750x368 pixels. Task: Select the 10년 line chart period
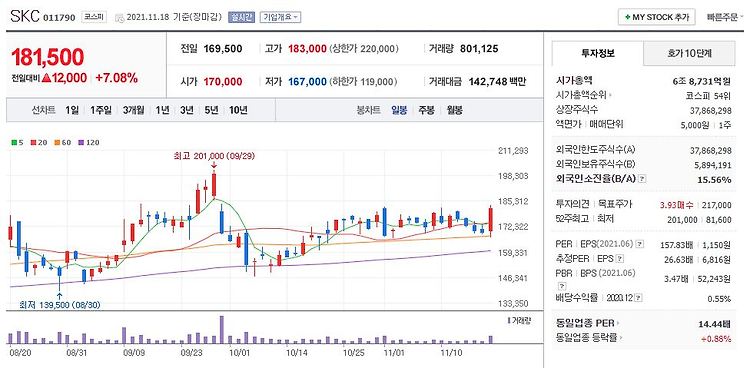238,111
